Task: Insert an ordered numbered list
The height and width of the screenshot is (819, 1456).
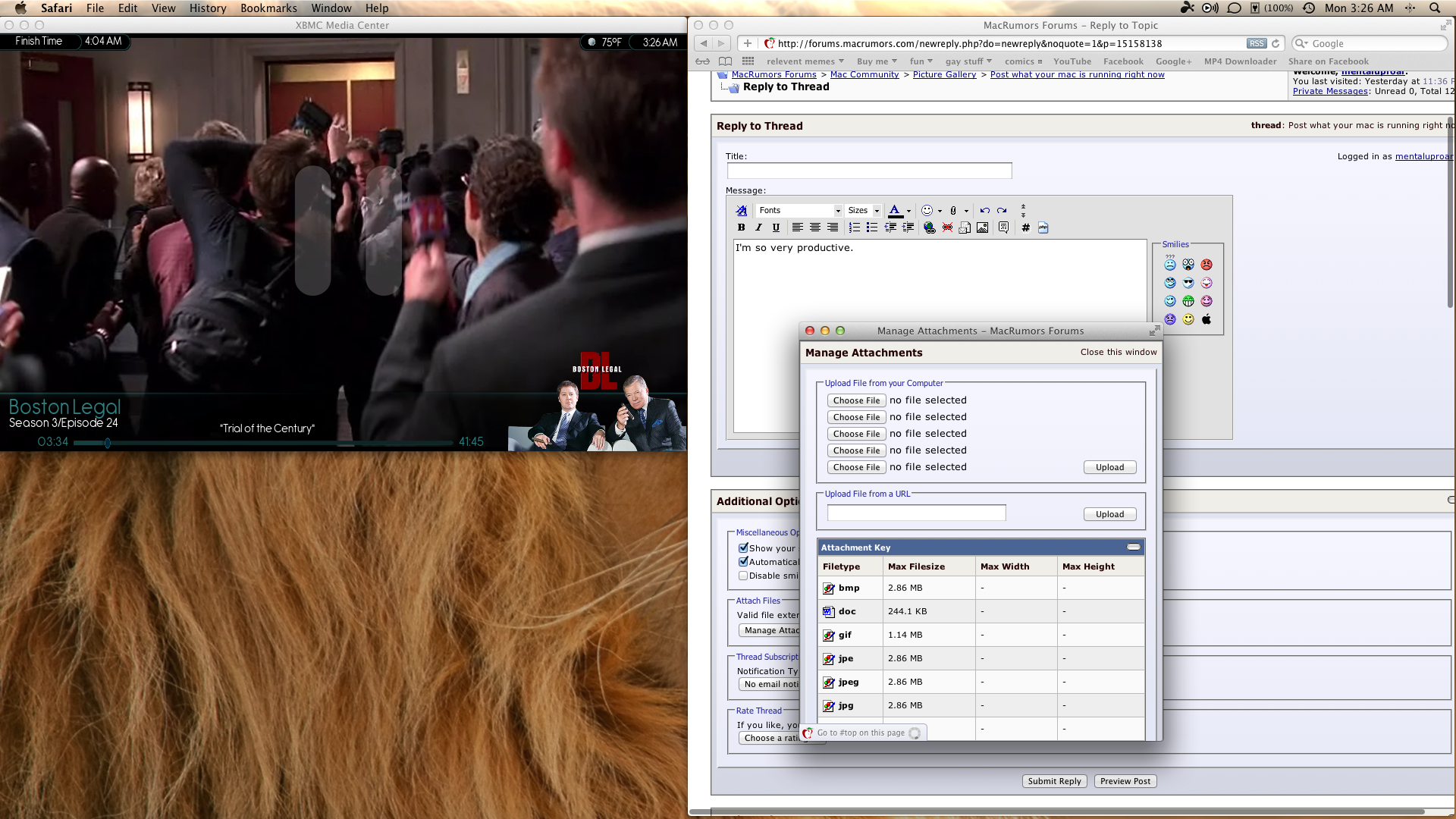Action: 854,227
